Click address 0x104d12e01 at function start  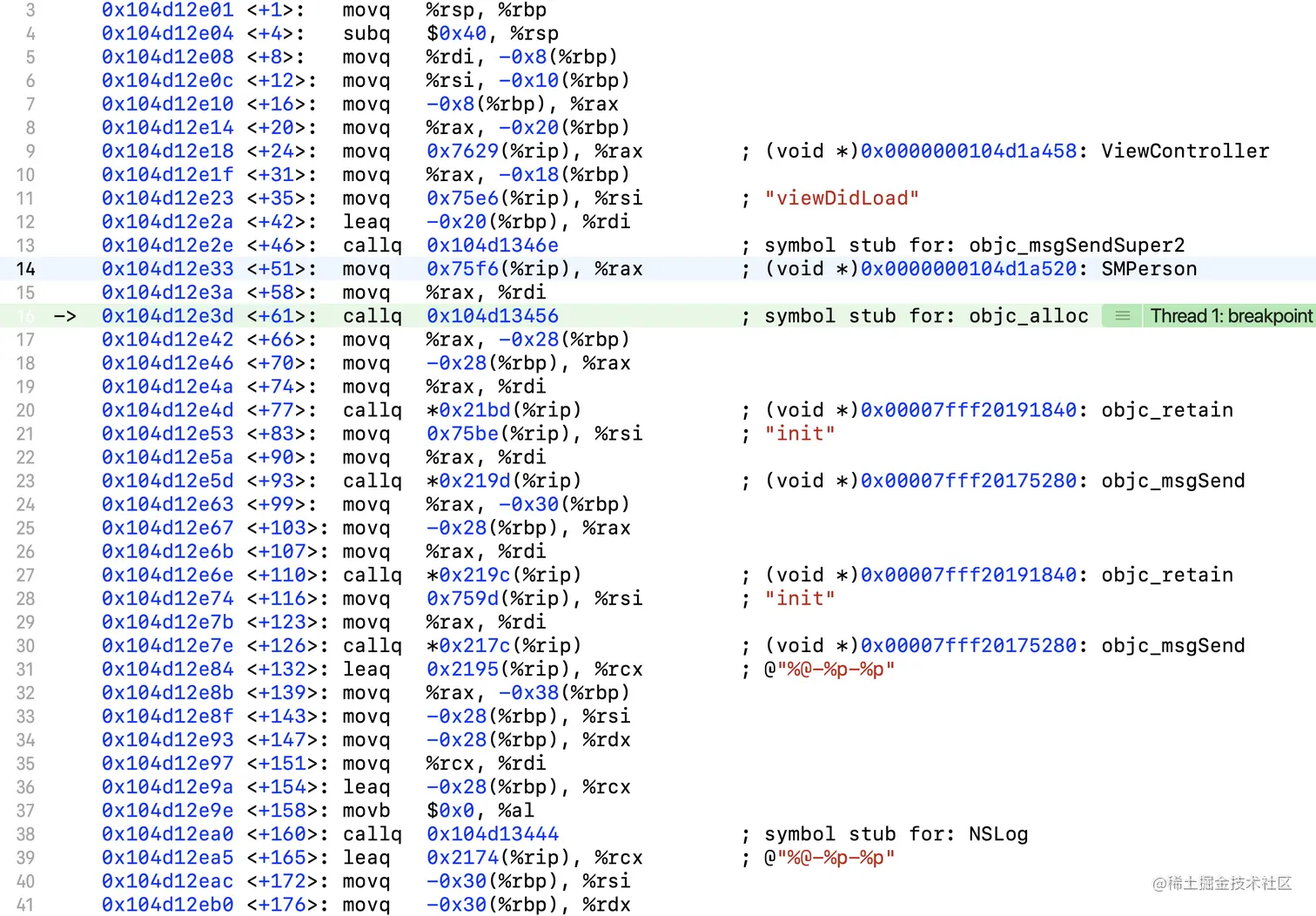(x=167, y=10)
